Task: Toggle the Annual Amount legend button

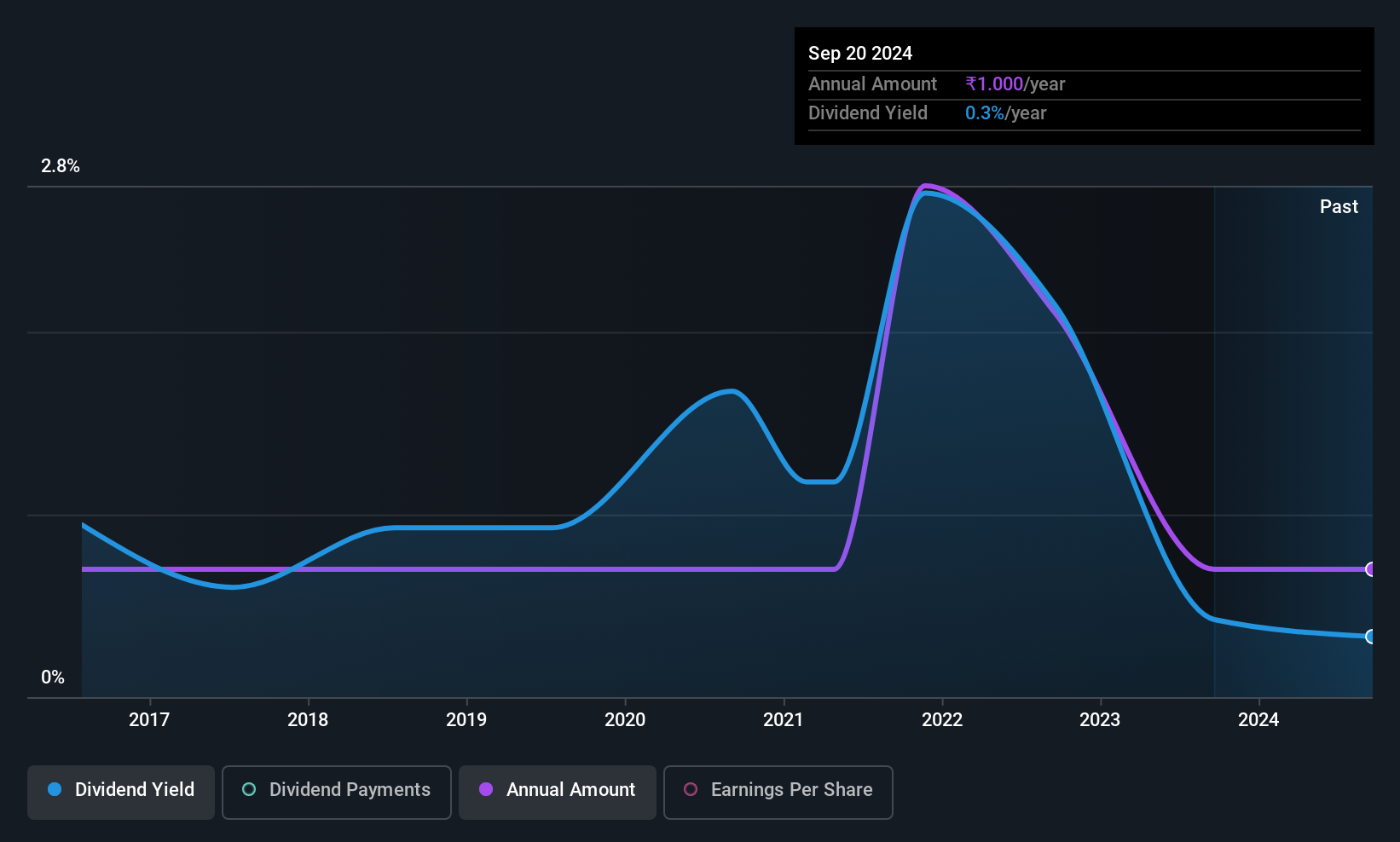Action: tap(557, 792)
